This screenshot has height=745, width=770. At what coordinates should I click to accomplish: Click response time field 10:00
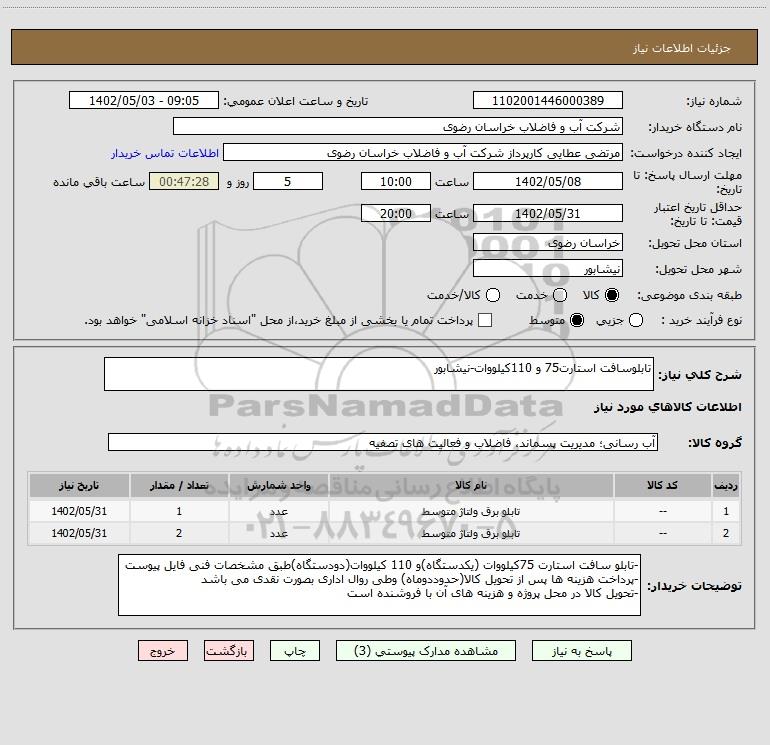pos(396,181)
